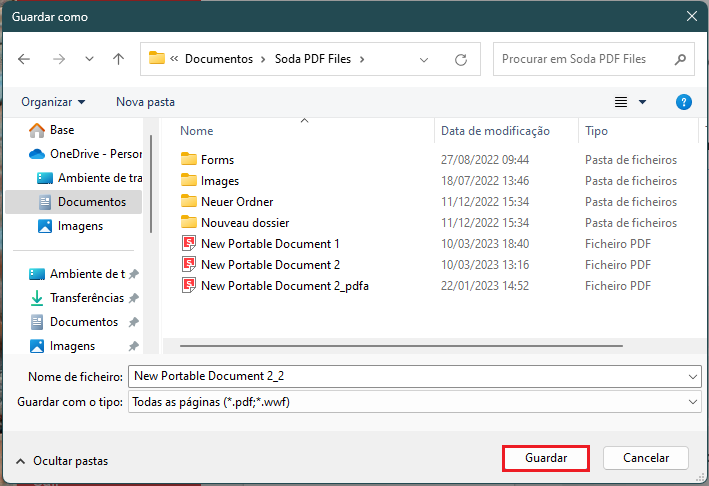
Task: Open the Forms folder icon
Action: 189,160
